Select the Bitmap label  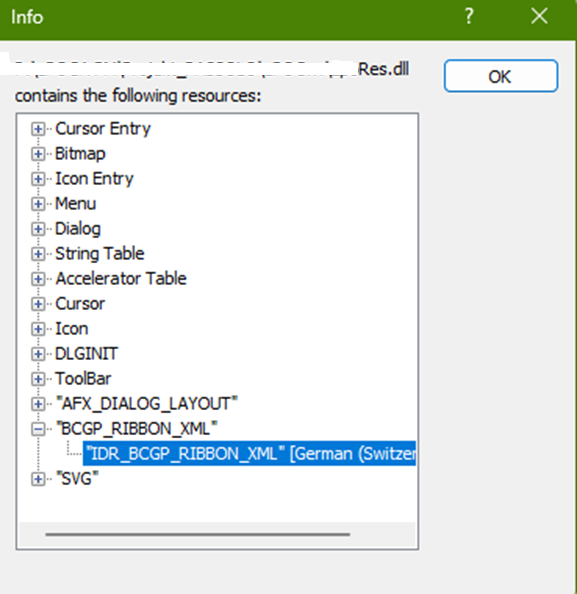(80, 154)
